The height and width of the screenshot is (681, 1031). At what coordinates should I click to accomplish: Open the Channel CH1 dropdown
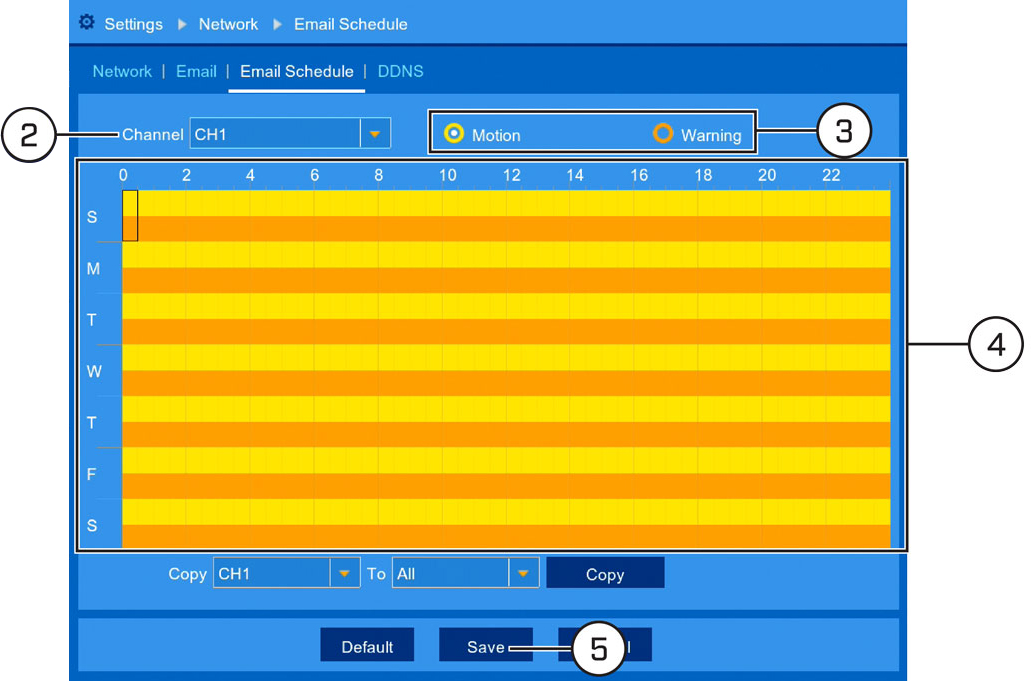click(x=290, y=133)
